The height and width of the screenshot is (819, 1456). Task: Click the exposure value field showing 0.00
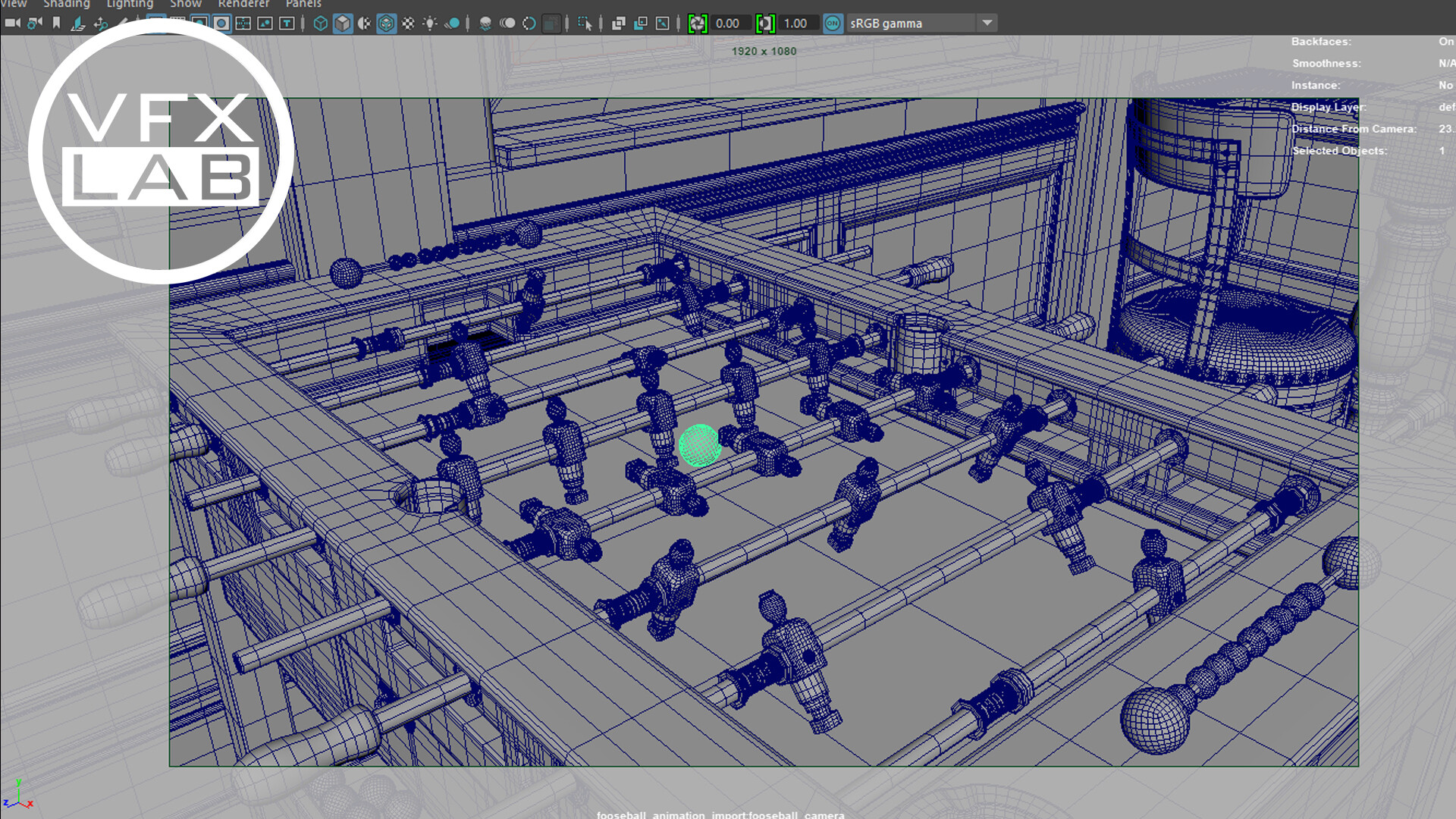(728, 24)
